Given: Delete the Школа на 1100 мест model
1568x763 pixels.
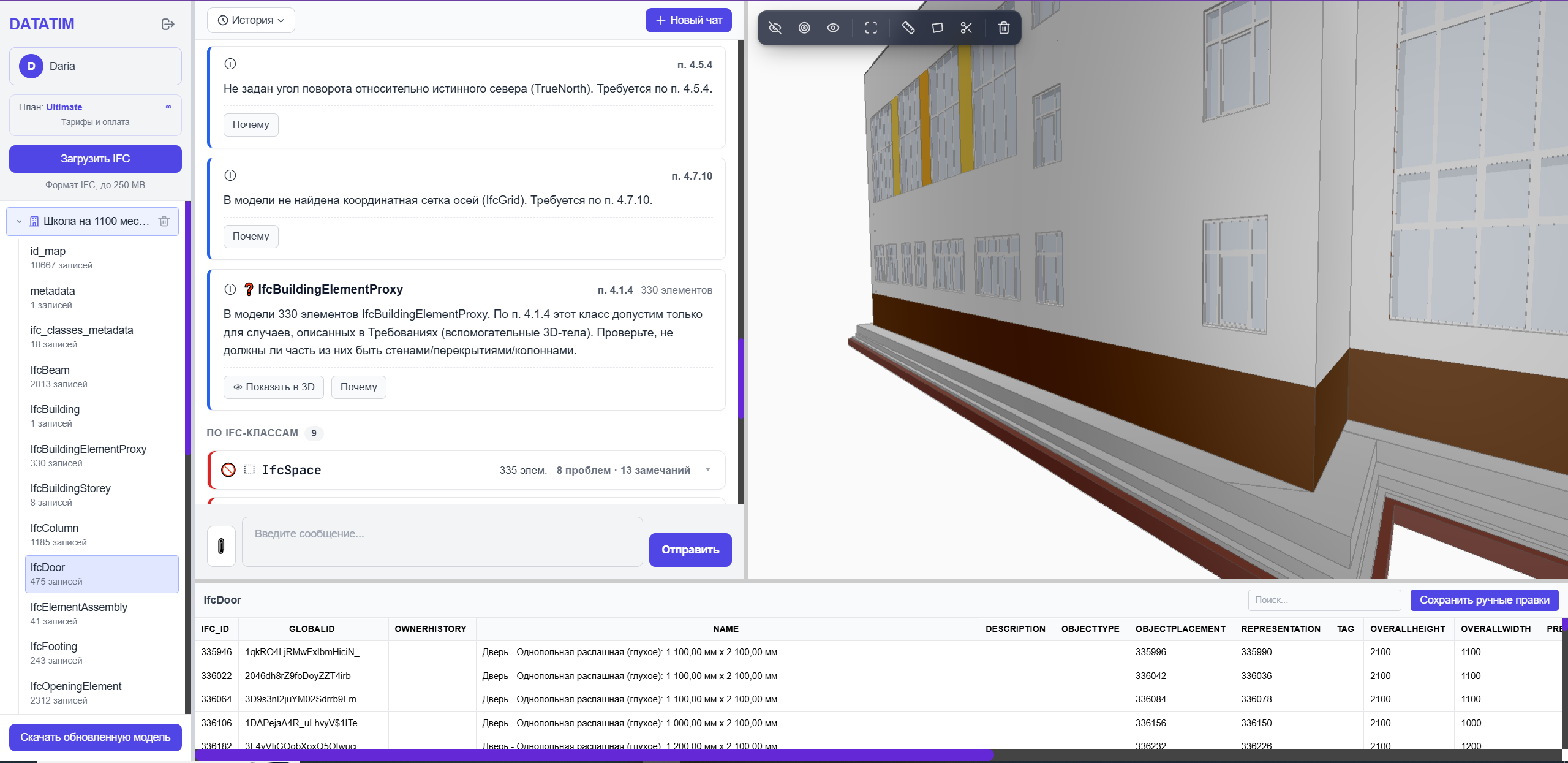Looking at the screenshot, I should point(164,221).
